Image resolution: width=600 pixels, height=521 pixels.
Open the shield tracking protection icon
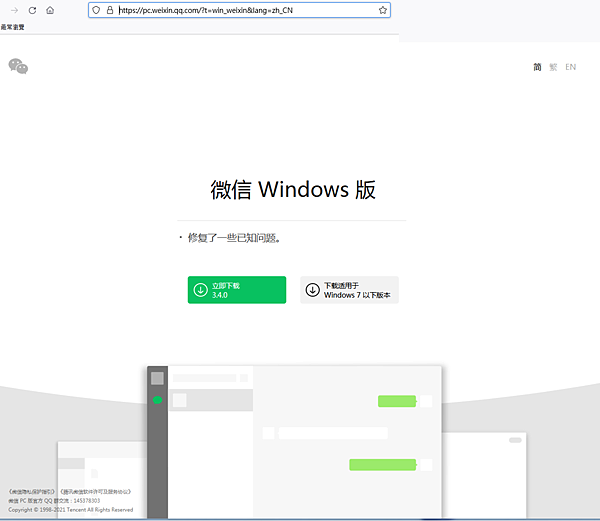click(96, 10)
